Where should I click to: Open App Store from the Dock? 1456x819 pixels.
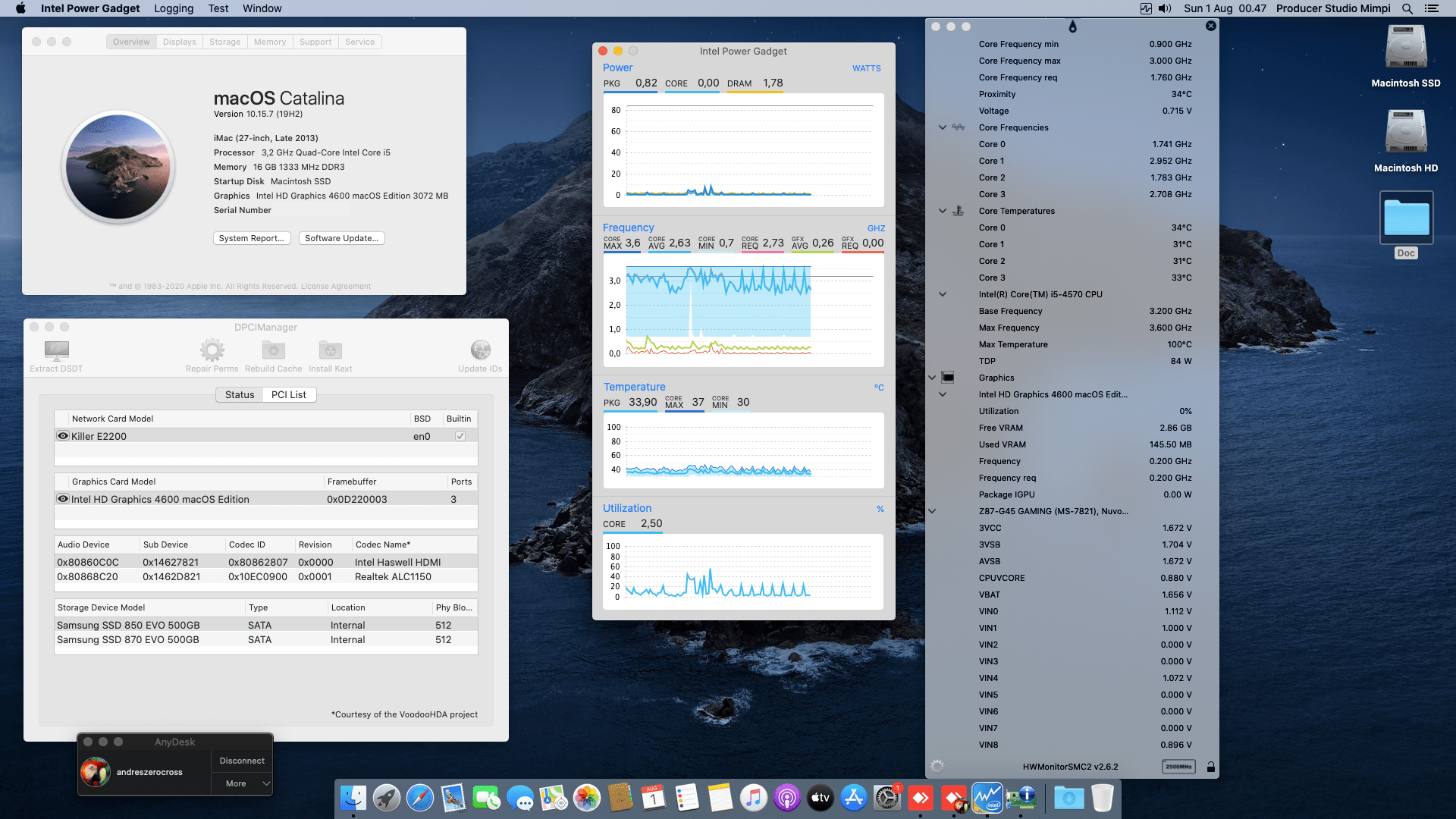[x=854, y=798]
